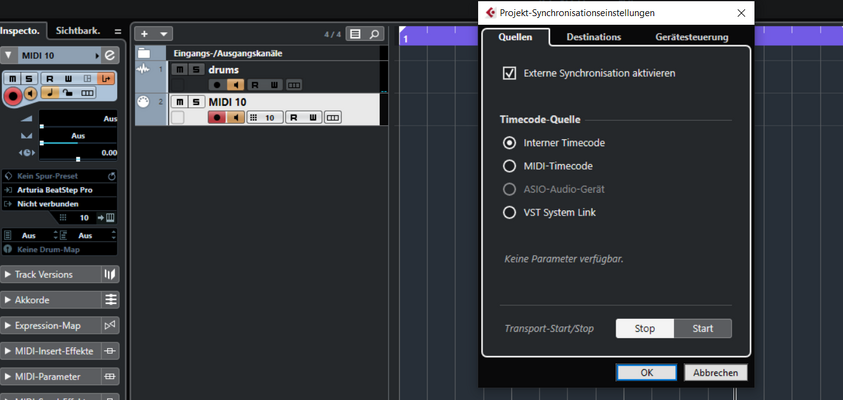Image resolution: width=843 pixels, height=400 pixels.
Task: Click the folder icon of Eingangs-/Ausgangskanäle
Action: tap(143, 53)
